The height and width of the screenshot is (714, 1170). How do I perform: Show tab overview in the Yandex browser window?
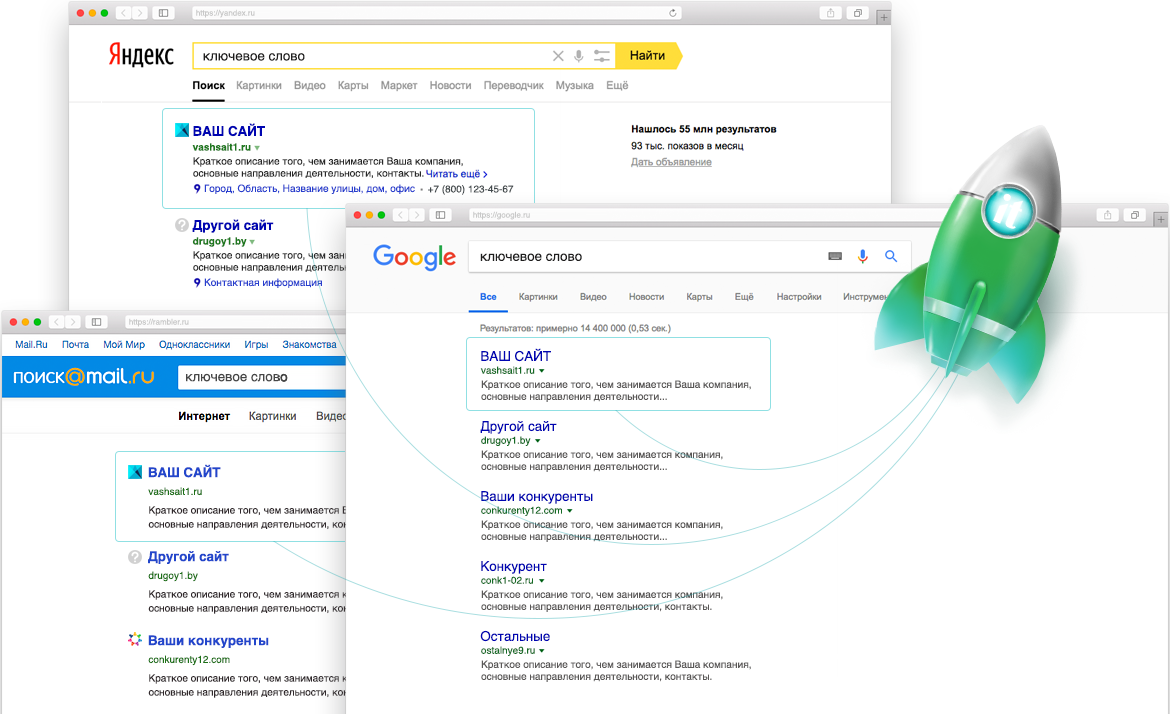[858, 13]
